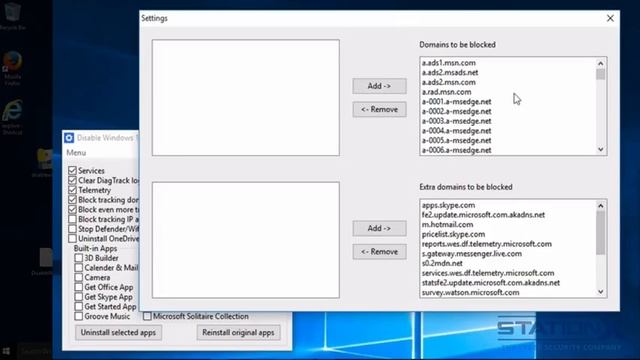
Task: Close the Settings dialog
Action: point(610,18)
